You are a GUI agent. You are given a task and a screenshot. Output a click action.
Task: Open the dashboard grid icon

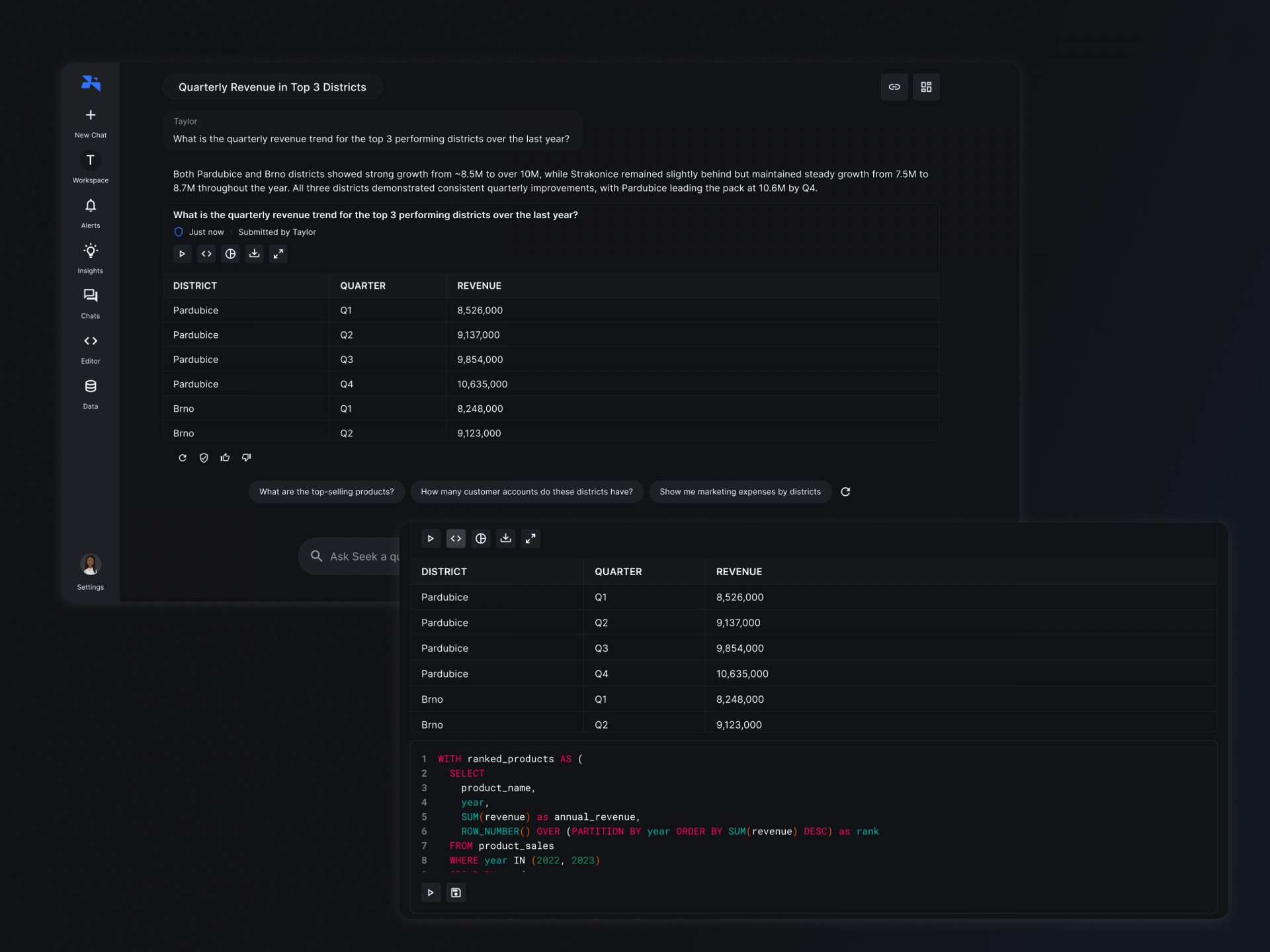coord(926,87)
